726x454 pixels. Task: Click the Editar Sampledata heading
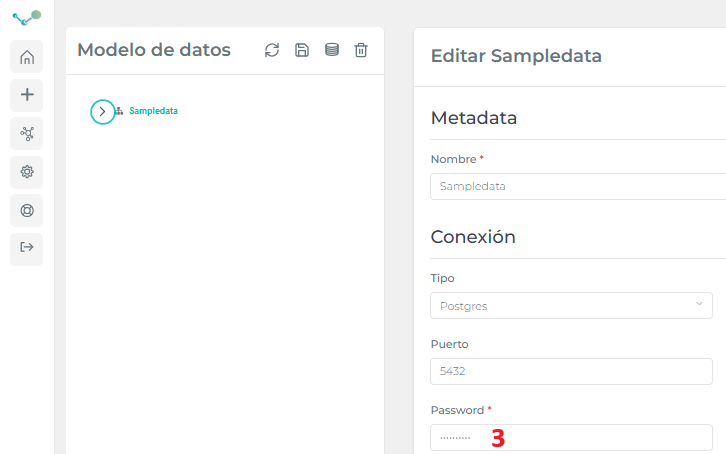[516, 56]
